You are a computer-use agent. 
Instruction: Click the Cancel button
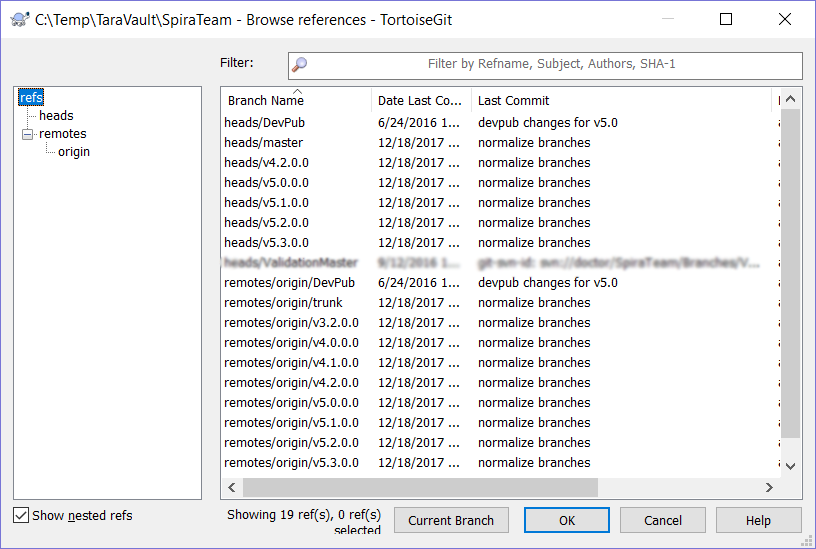663,520
